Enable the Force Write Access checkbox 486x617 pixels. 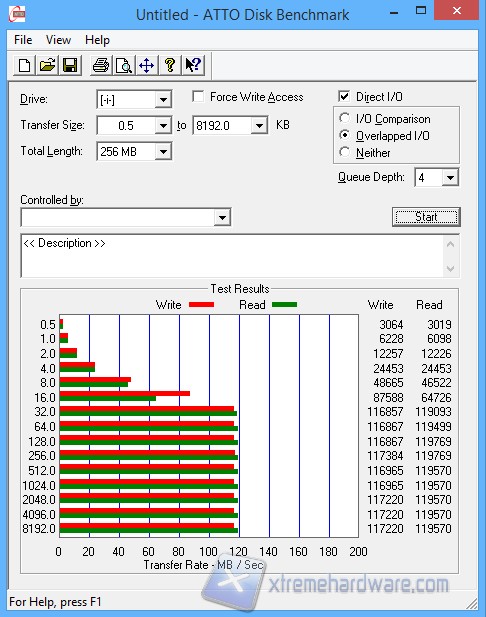[198, 97]
